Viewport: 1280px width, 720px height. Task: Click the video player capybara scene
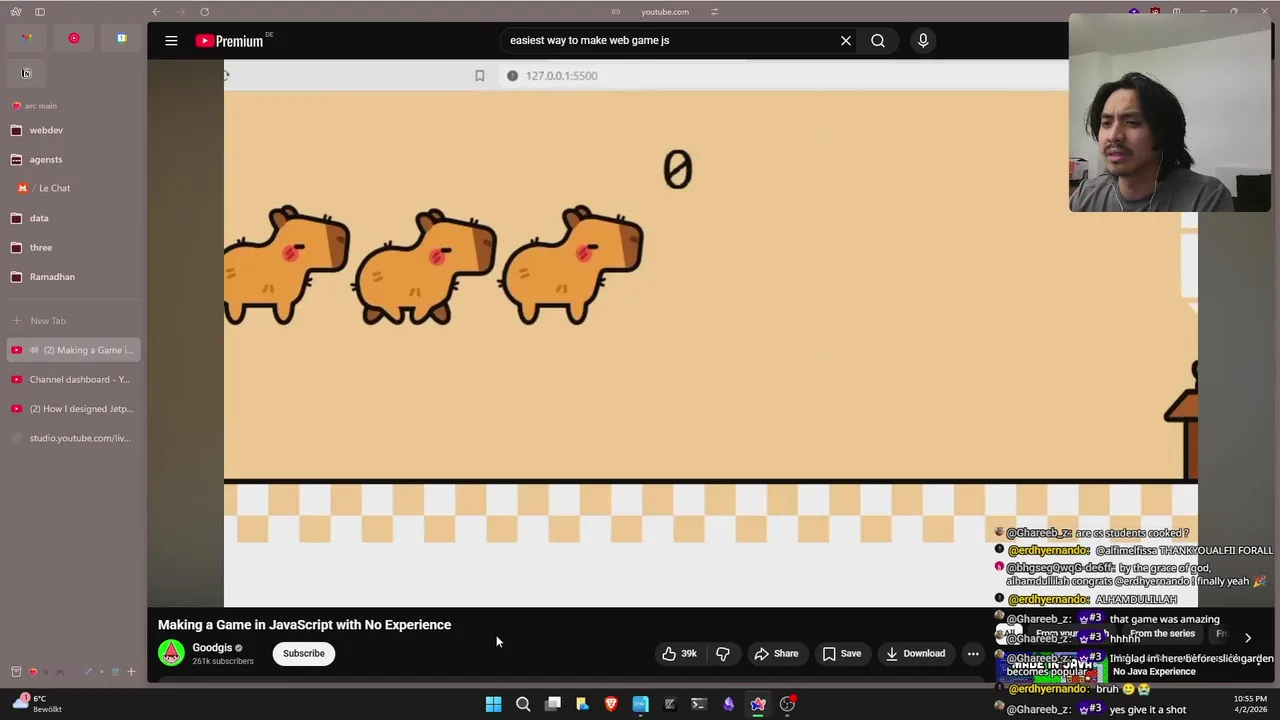click(x=710, y=333)
